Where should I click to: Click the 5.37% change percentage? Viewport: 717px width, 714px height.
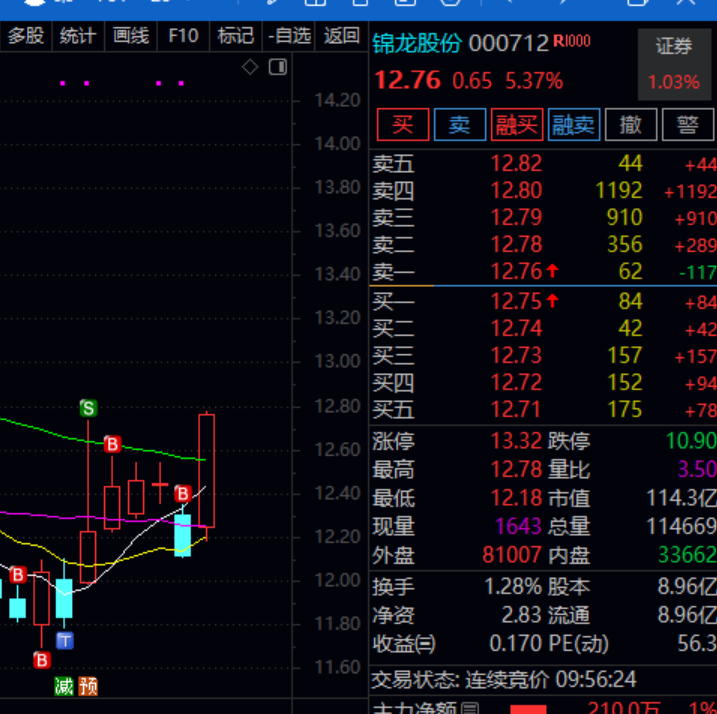(x=534, y=81)
